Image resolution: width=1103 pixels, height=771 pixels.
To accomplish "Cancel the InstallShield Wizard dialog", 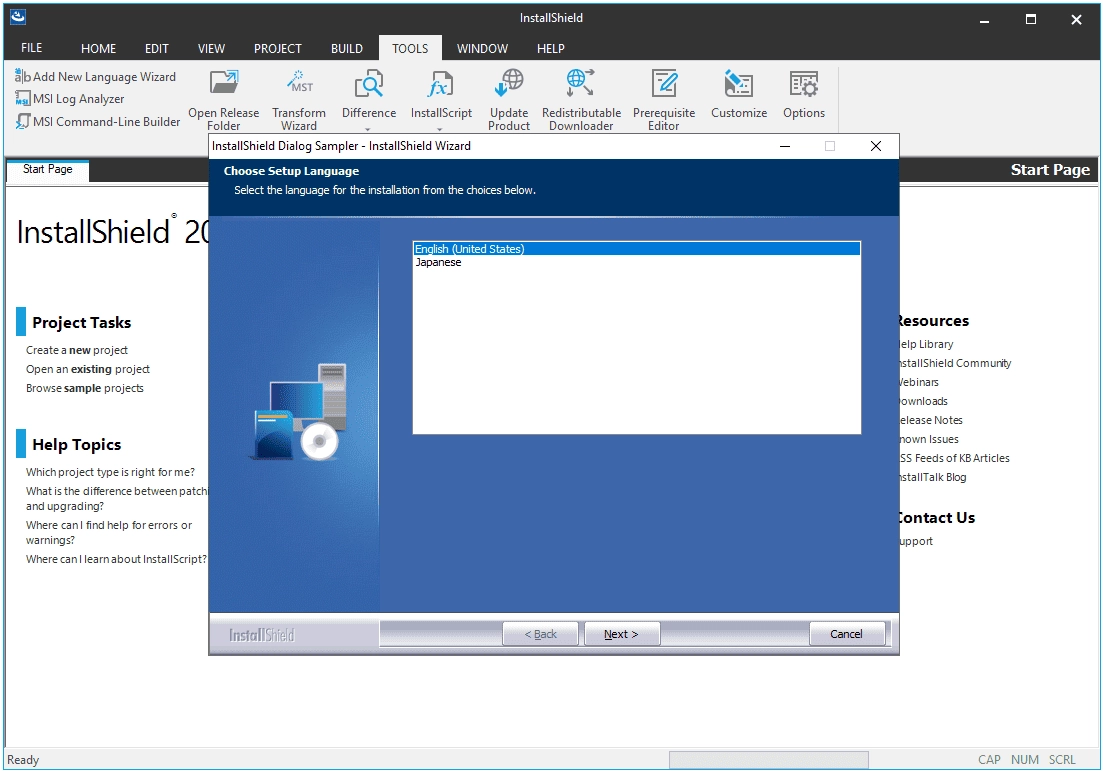I will [x=847, y=634].
